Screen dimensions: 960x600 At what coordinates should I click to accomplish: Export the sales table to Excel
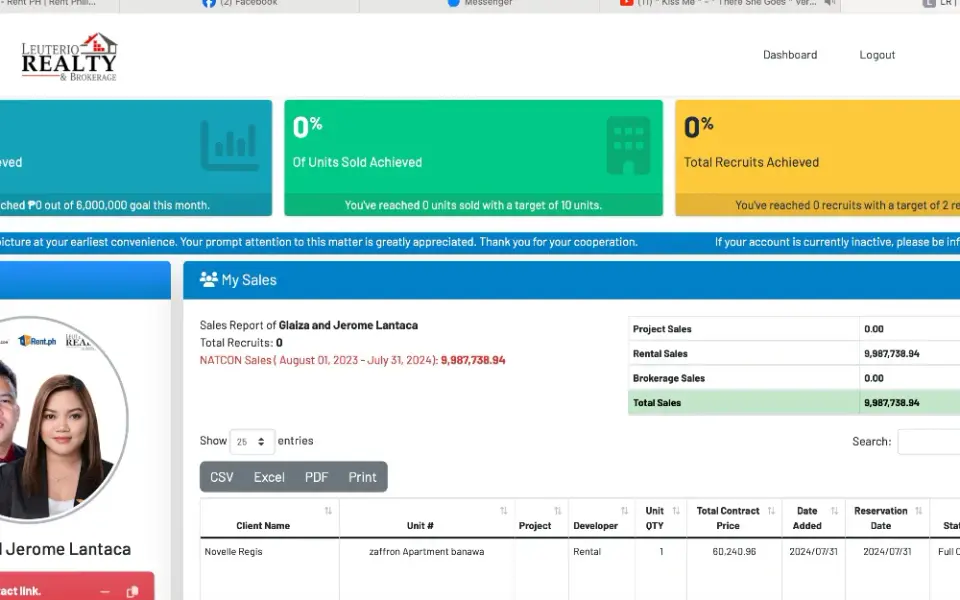coord(269,477)
